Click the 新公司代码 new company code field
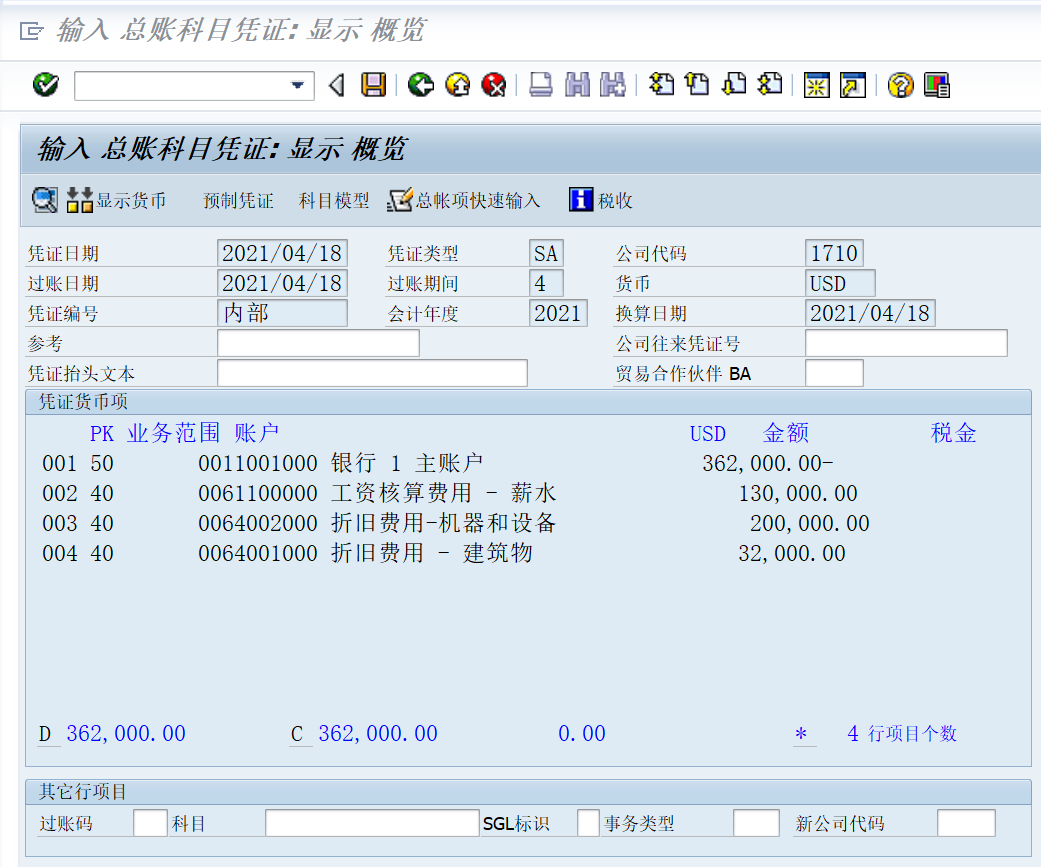 (x=966, y=823)
